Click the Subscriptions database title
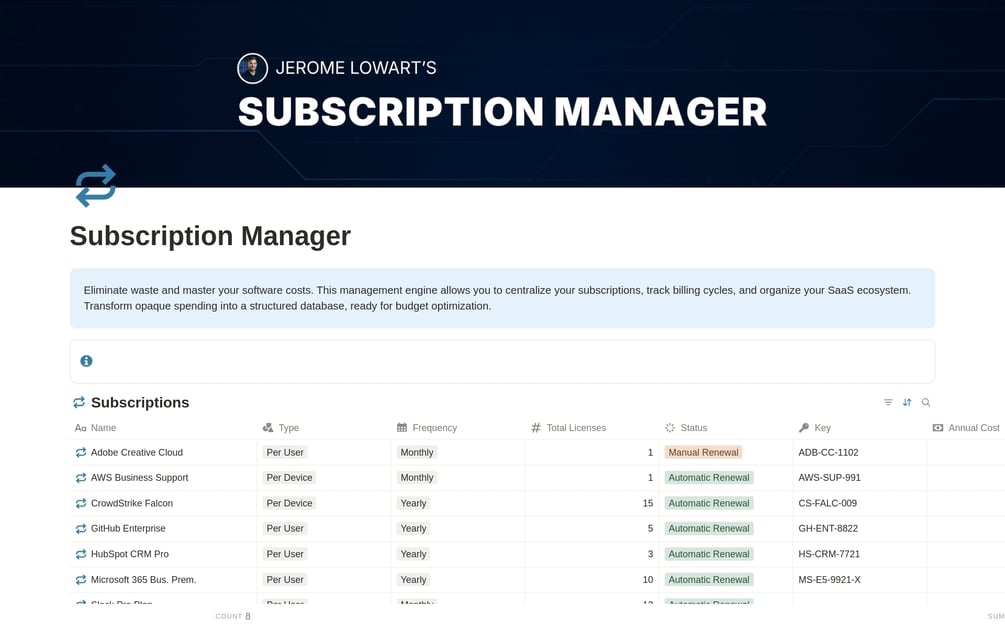 [x=140, y=402]
